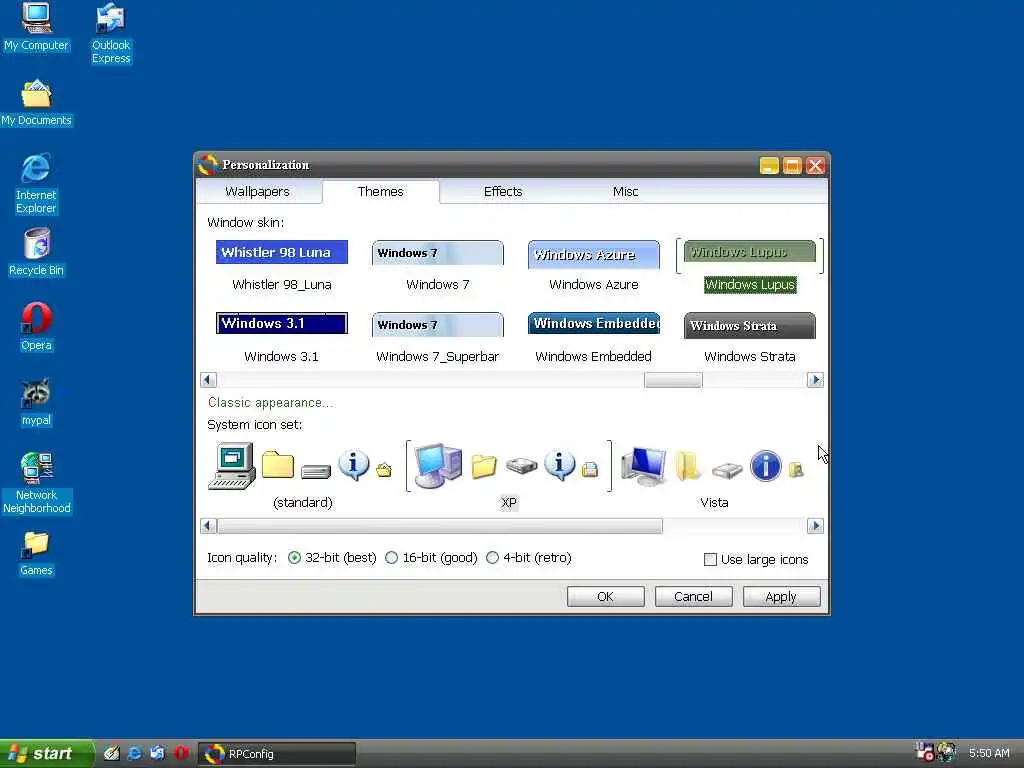The width and height of the screenshot is (1024, 768).
Task: Select the Windows 3.1 skin preview
Action: (x=281, y=323)
